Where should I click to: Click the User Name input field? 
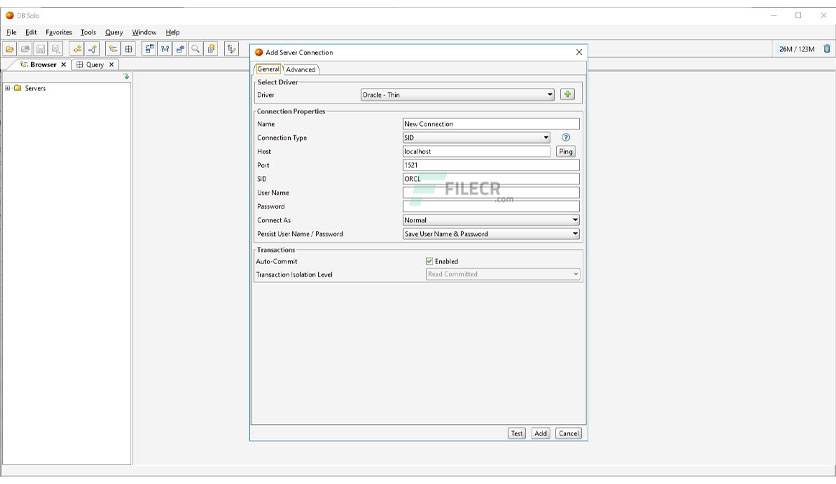coord(491,192)
